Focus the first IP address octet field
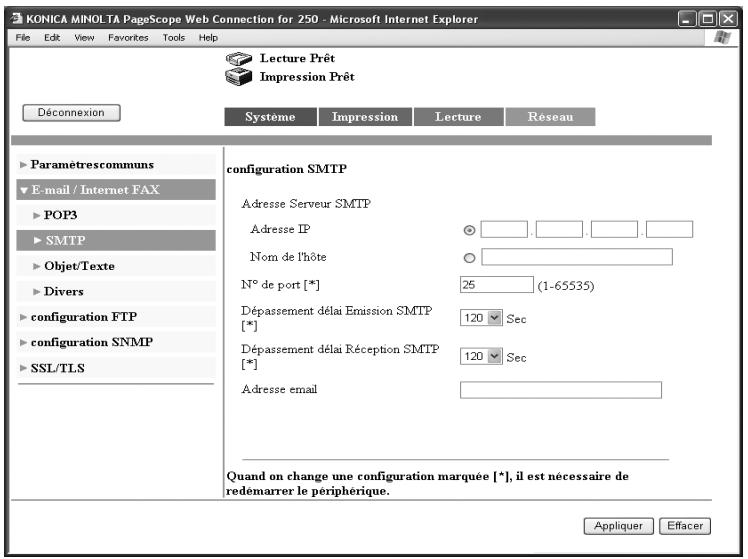The height and width of the screenshot is (559, 748). pos(504,229)
